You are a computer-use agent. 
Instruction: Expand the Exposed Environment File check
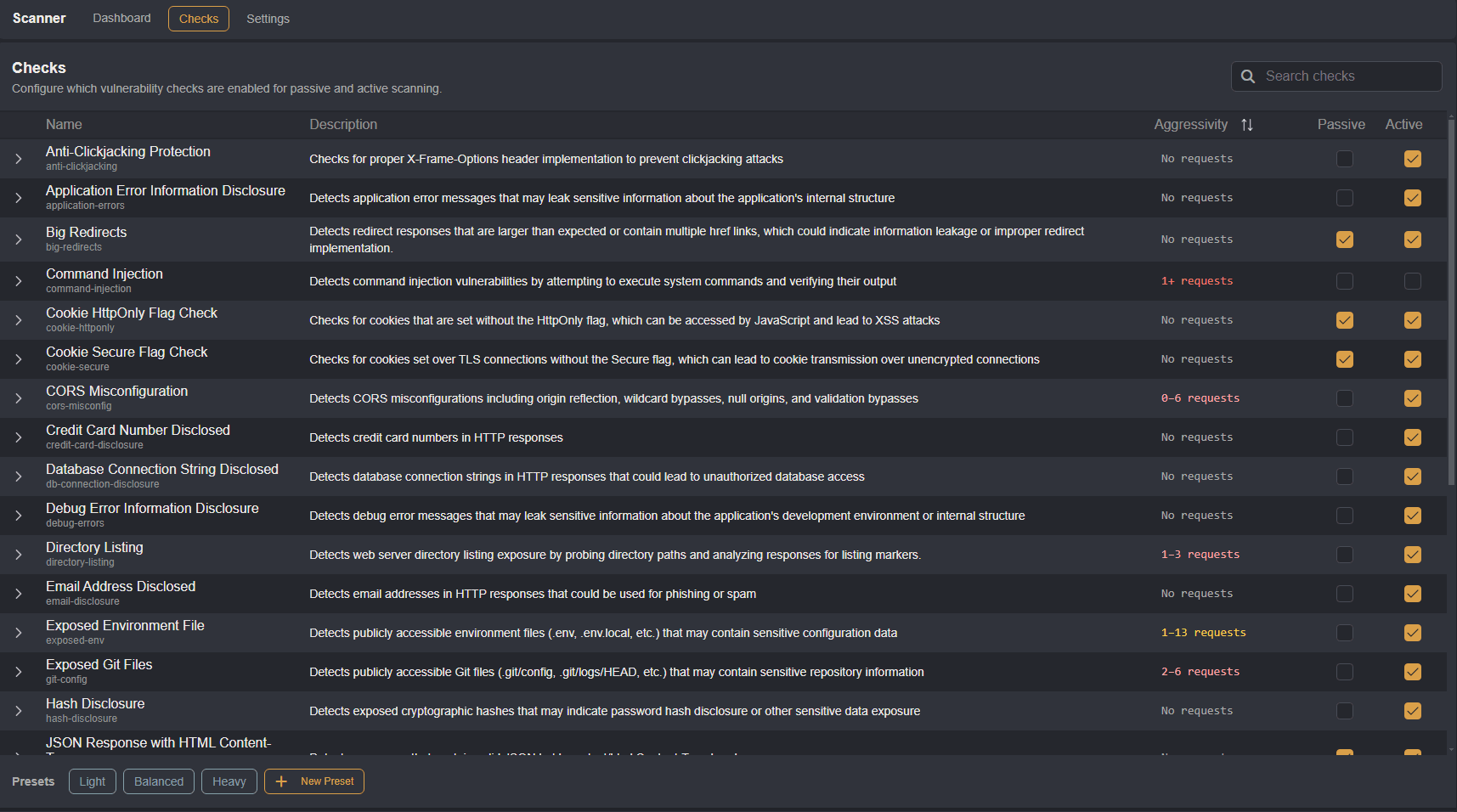(x=18, y=632)
